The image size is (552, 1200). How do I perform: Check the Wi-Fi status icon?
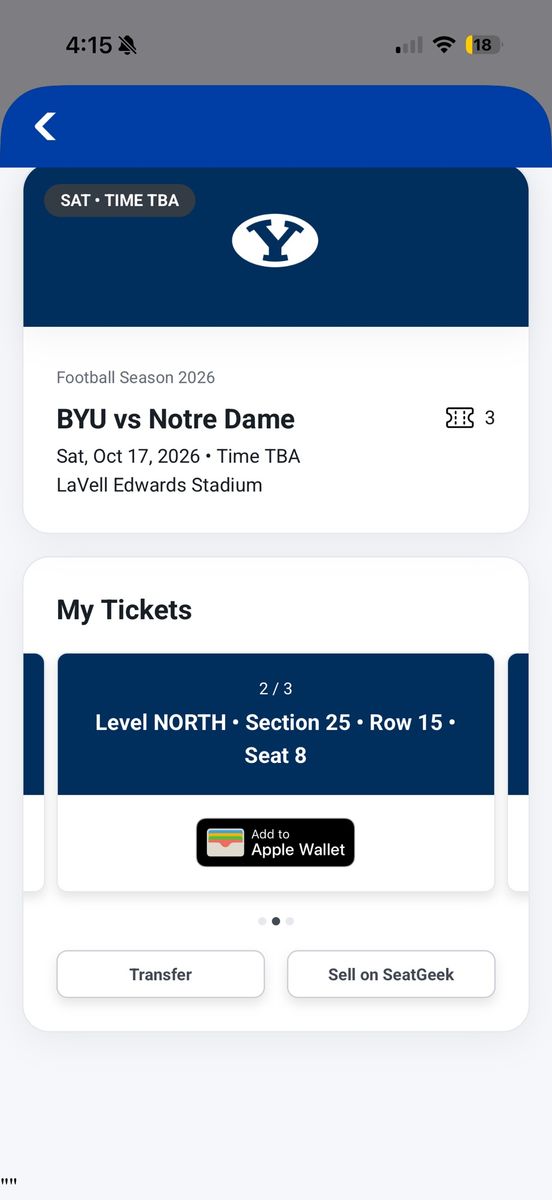(x=444, y=45)
